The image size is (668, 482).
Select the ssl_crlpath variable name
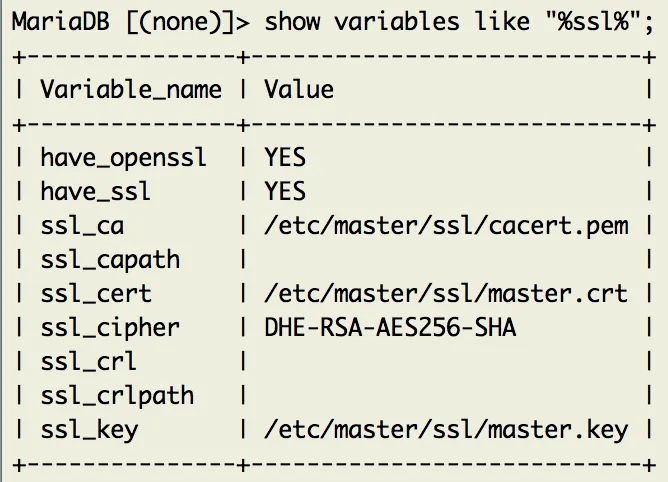click(117, 396)
